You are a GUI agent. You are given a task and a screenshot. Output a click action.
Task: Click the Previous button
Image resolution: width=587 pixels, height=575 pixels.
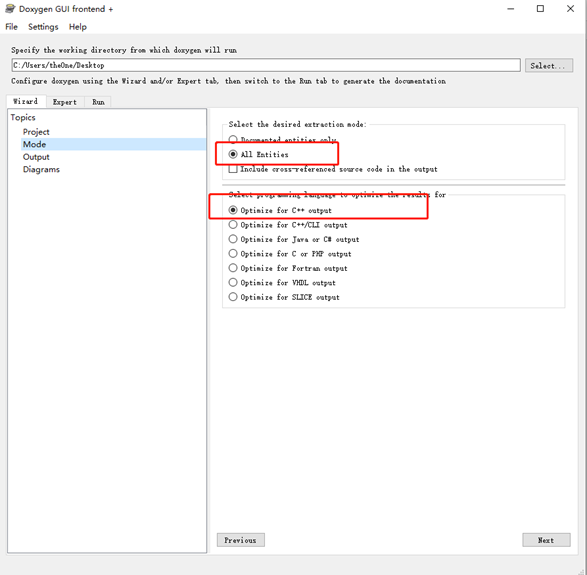coord(241,540)
